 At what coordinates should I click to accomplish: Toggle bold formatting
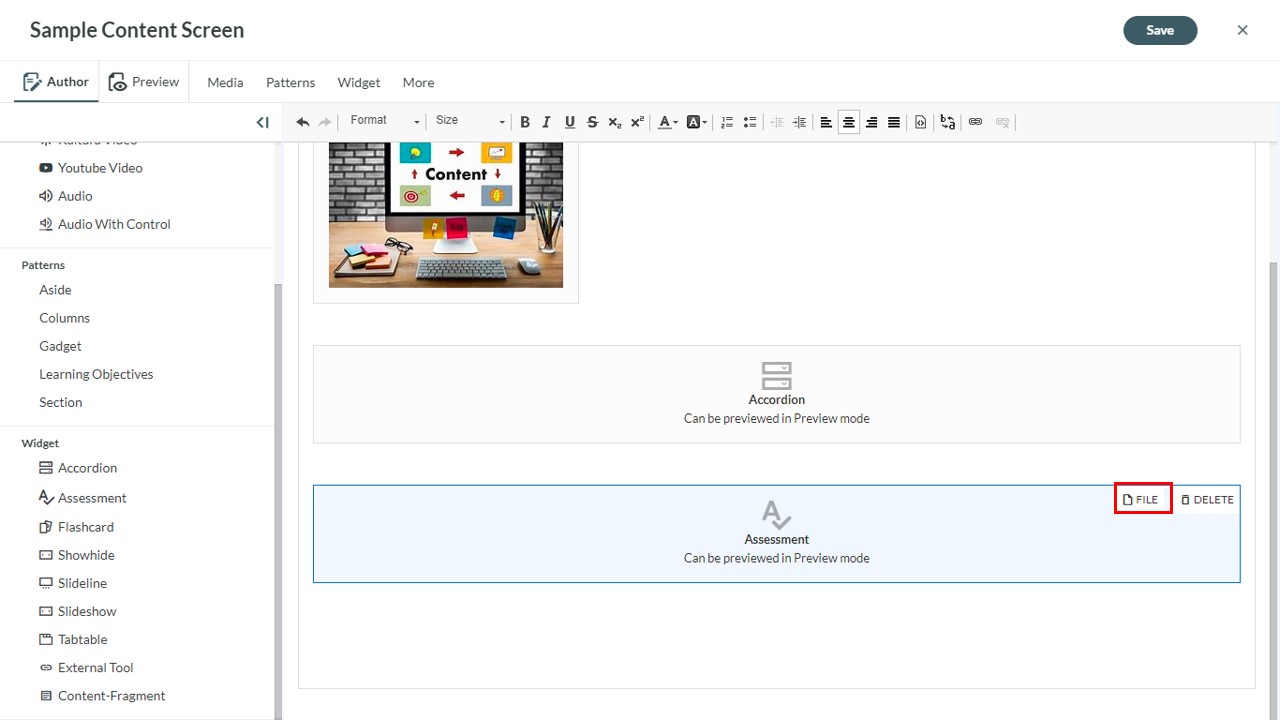(524, 122)
